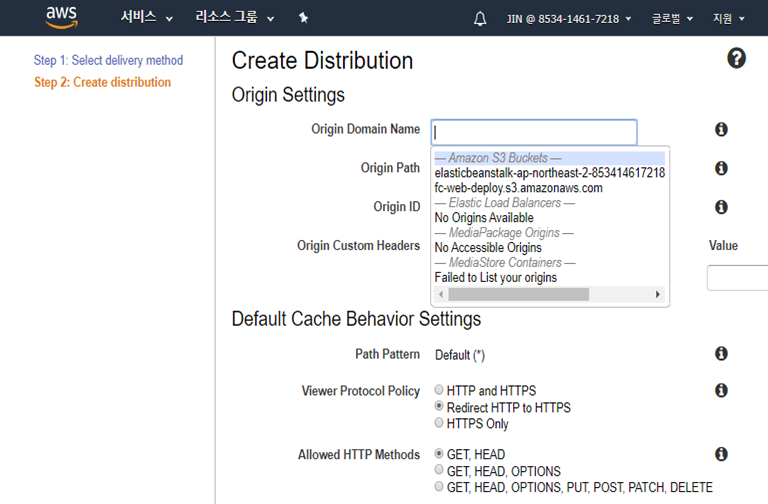Select Redirect HTTP to HTTPS option

(x=439, y=406)
